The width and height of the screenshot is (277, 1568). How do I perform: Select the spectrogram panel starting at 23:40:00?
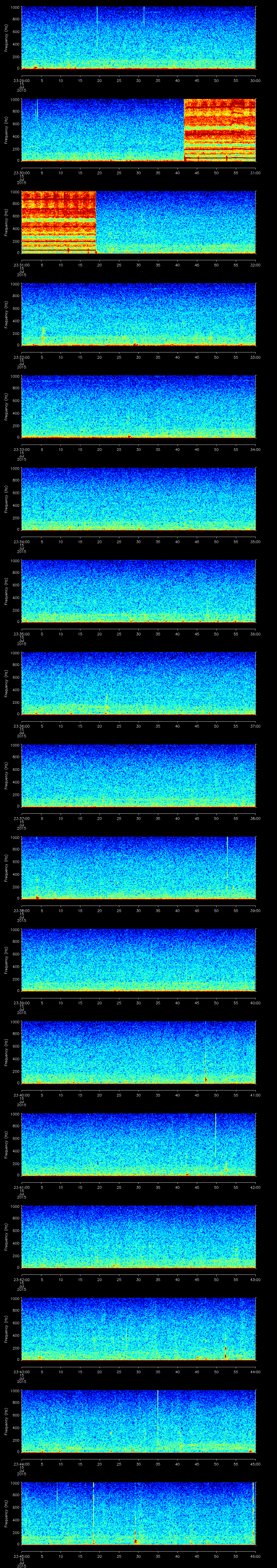[x=138, y=1052]
